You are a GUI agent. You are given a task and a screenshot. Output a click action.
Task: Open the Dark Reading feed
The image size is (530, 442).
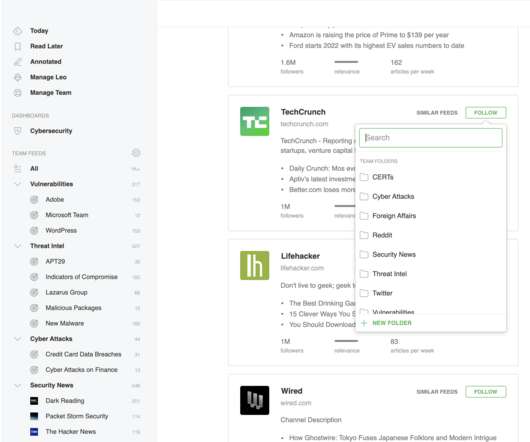[x=65, y=401]
